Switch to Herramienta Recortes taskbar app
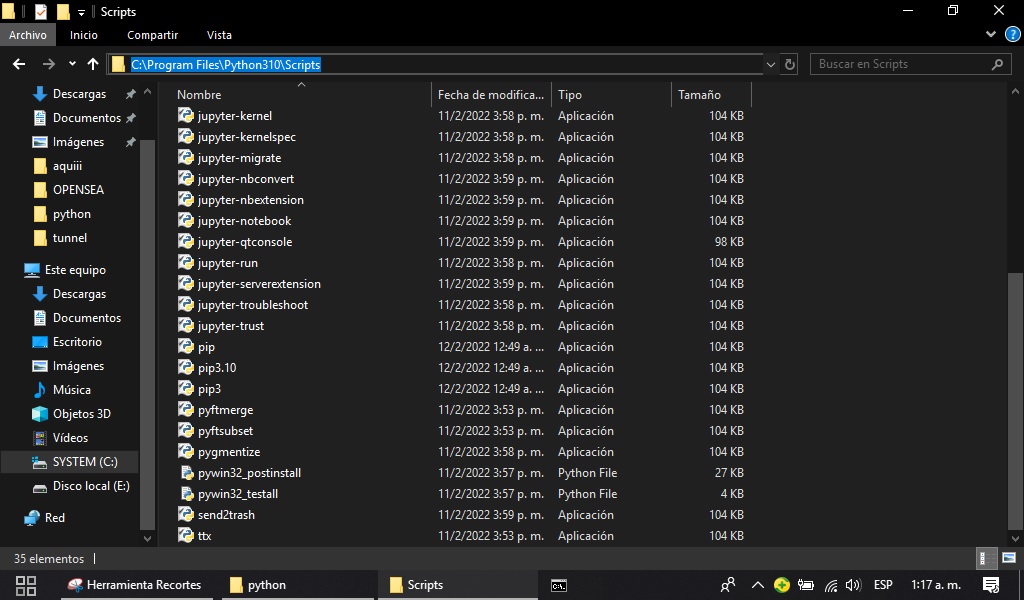The width and height of the screenshot is (1024, 600). click(135, 585)
